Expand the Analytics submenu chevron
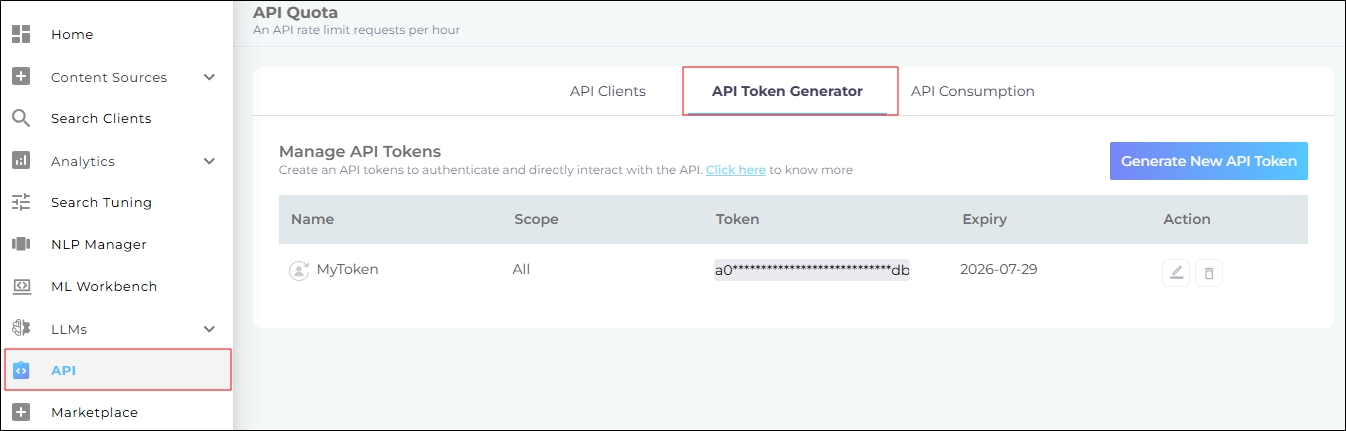The height and width of the screenshot is (431, 1346). click(x=209, y=161)
